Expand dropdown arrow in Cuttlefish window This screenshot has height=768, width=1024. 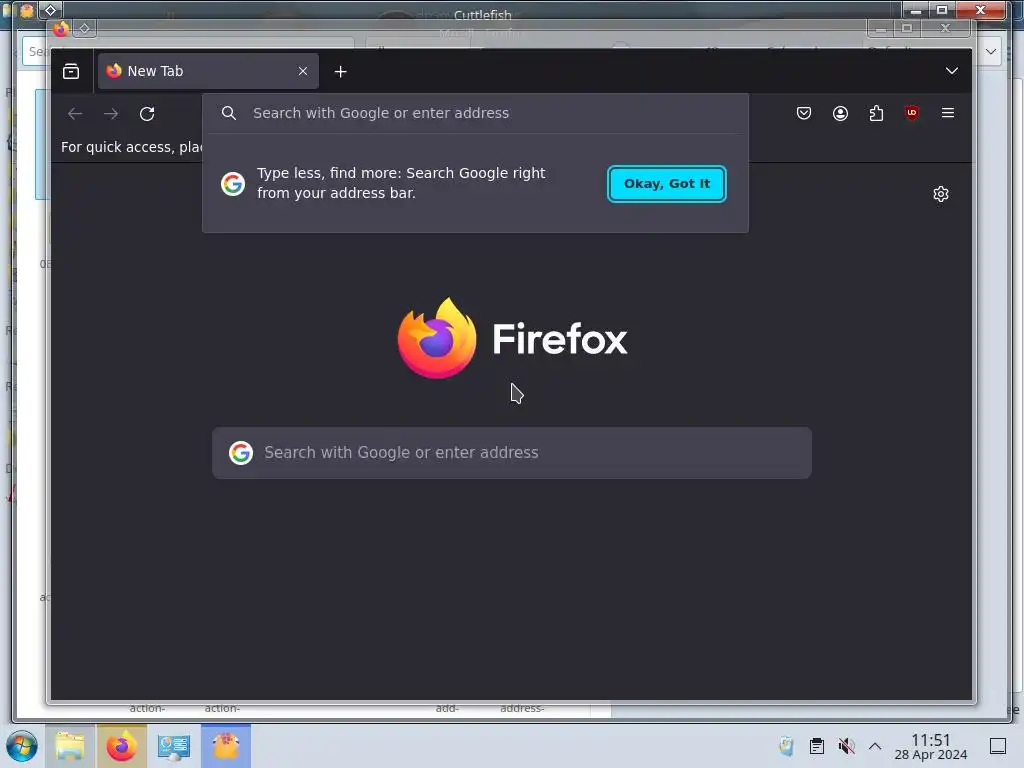pos(991,52)
